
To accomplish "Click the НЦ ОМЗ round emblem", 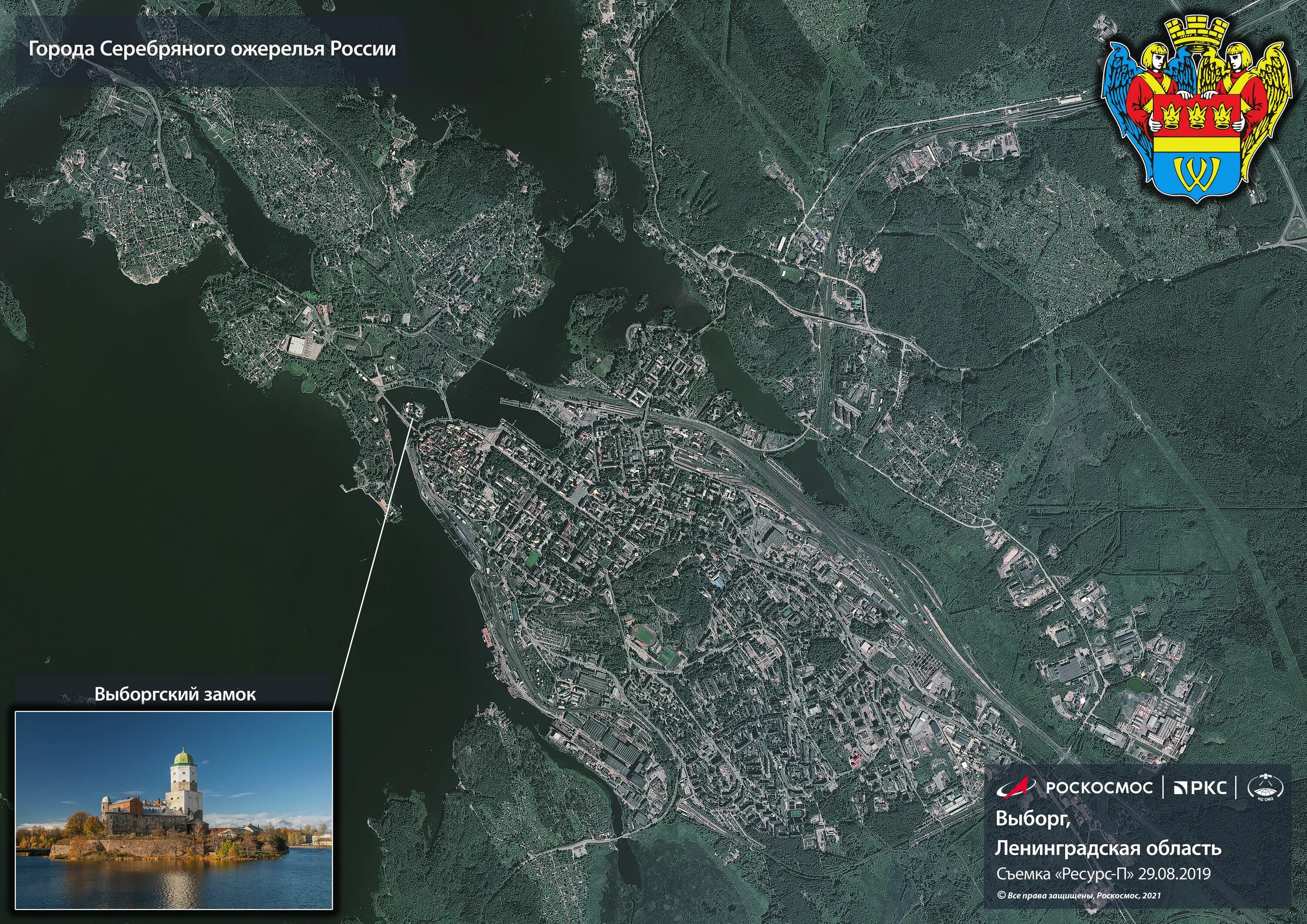I will click(x=1265, y=788).
